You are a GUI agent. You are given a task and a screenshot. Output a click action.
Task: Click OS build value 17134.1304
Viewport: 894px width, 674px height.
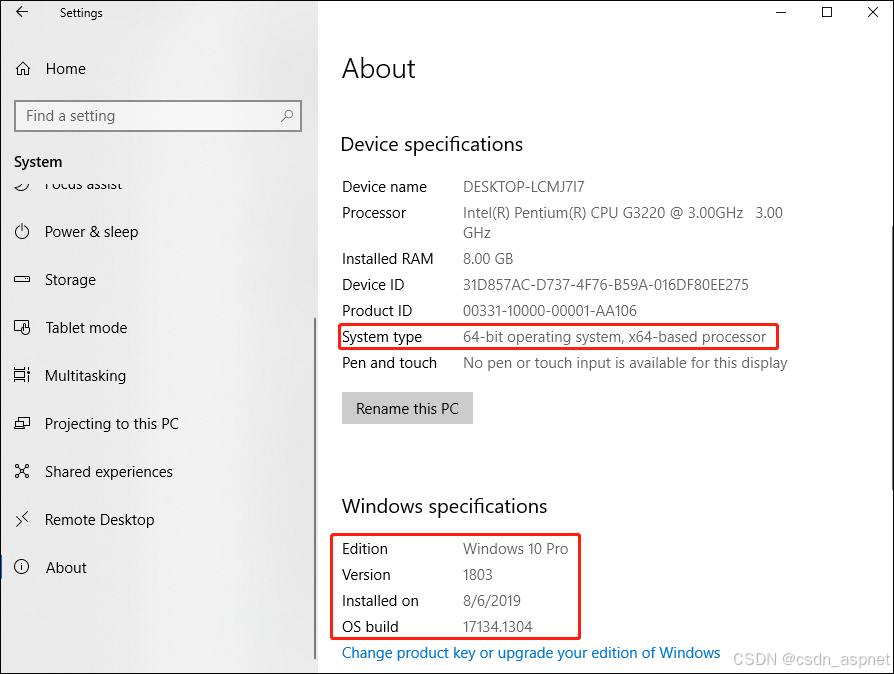pyautogui.click(x=497, y=627)
